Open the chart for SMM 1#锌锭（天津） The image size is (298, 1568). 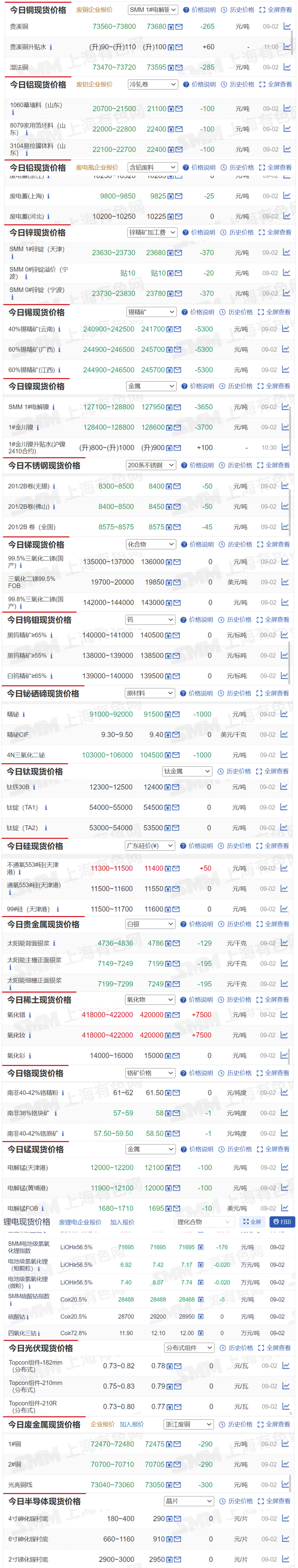coord(286,253)
